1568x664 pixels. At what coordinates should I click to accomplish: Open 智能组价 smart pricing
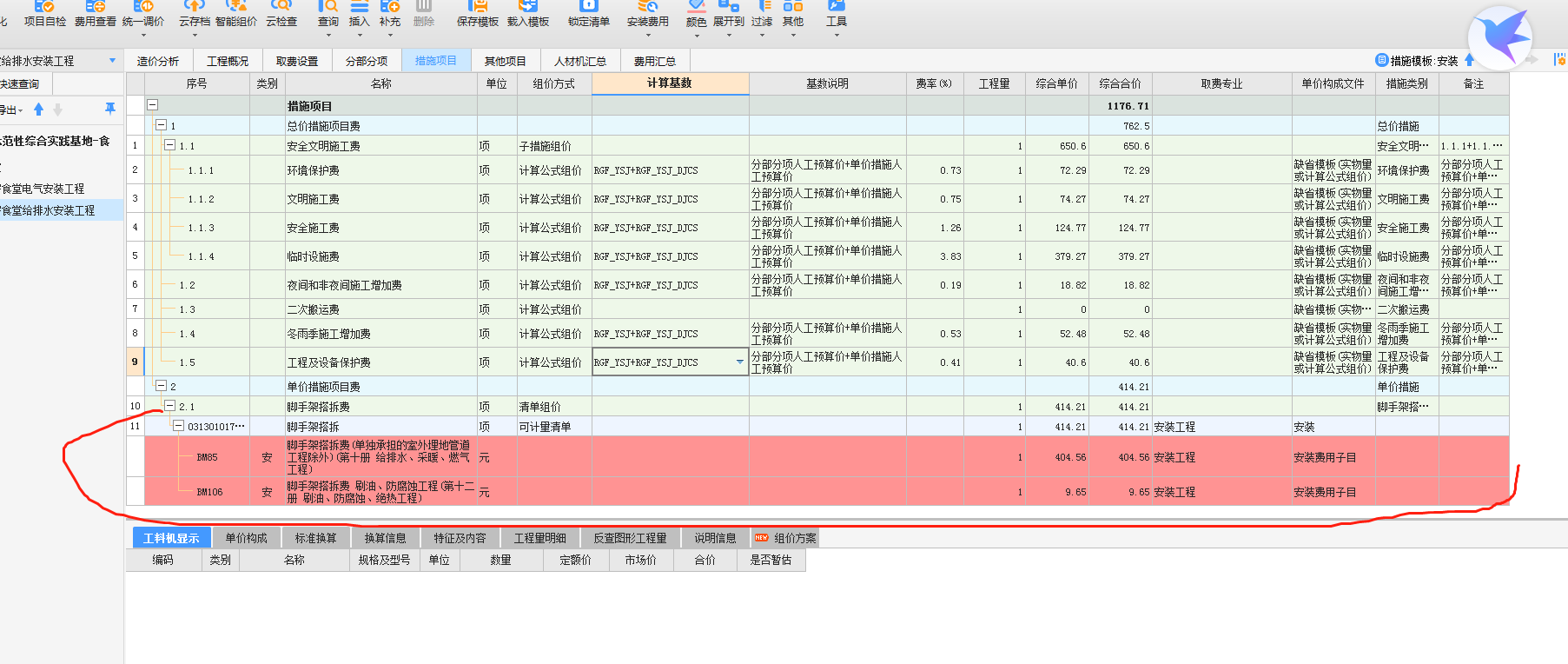(x=236, y=14)
